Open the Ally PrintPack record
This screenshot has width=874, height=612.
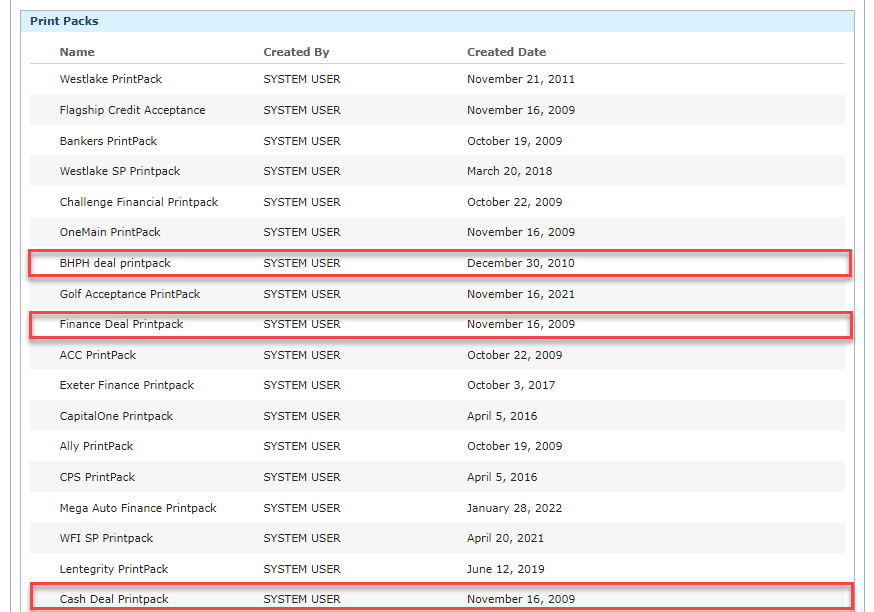click(96, 446)
